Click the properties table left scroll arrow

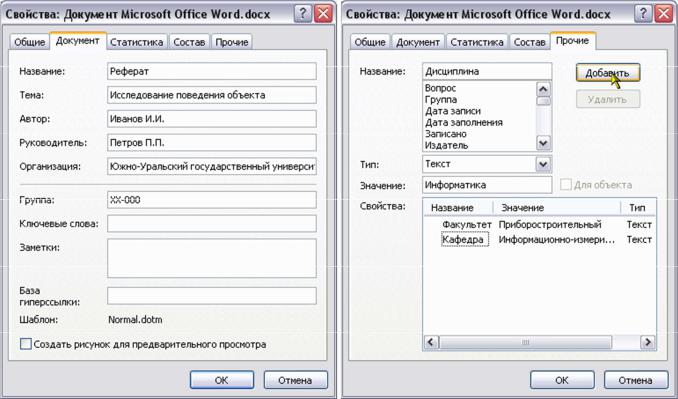coord(431,342)
